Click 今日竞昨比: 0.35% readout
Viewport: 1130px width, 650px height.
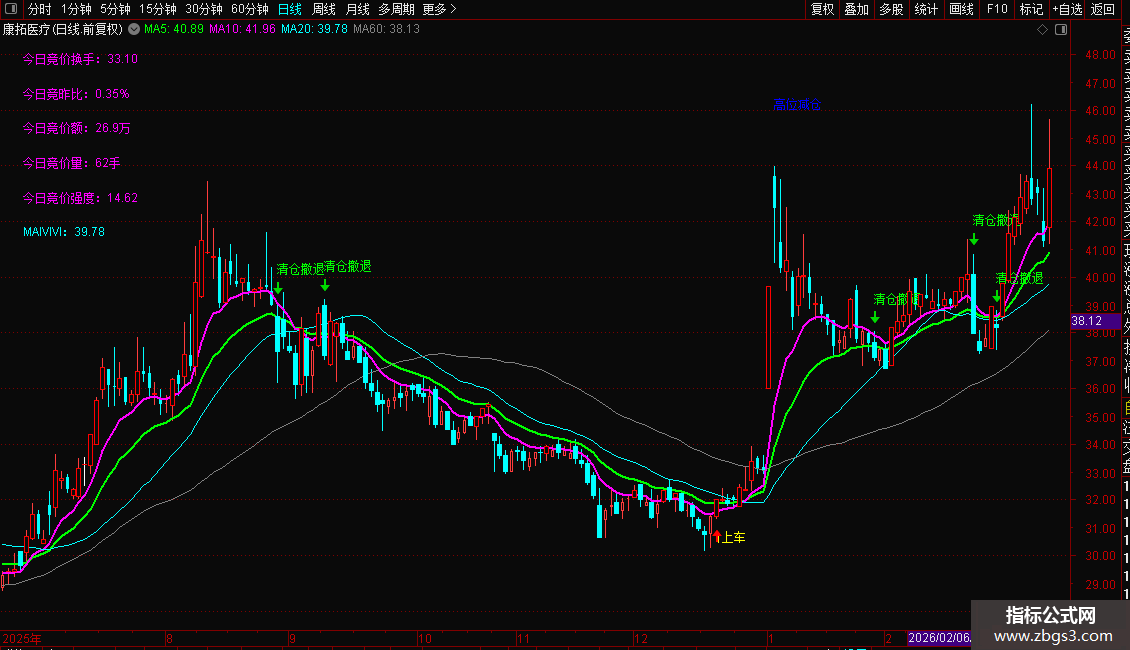pyautogui.click(x=76, y=94)
